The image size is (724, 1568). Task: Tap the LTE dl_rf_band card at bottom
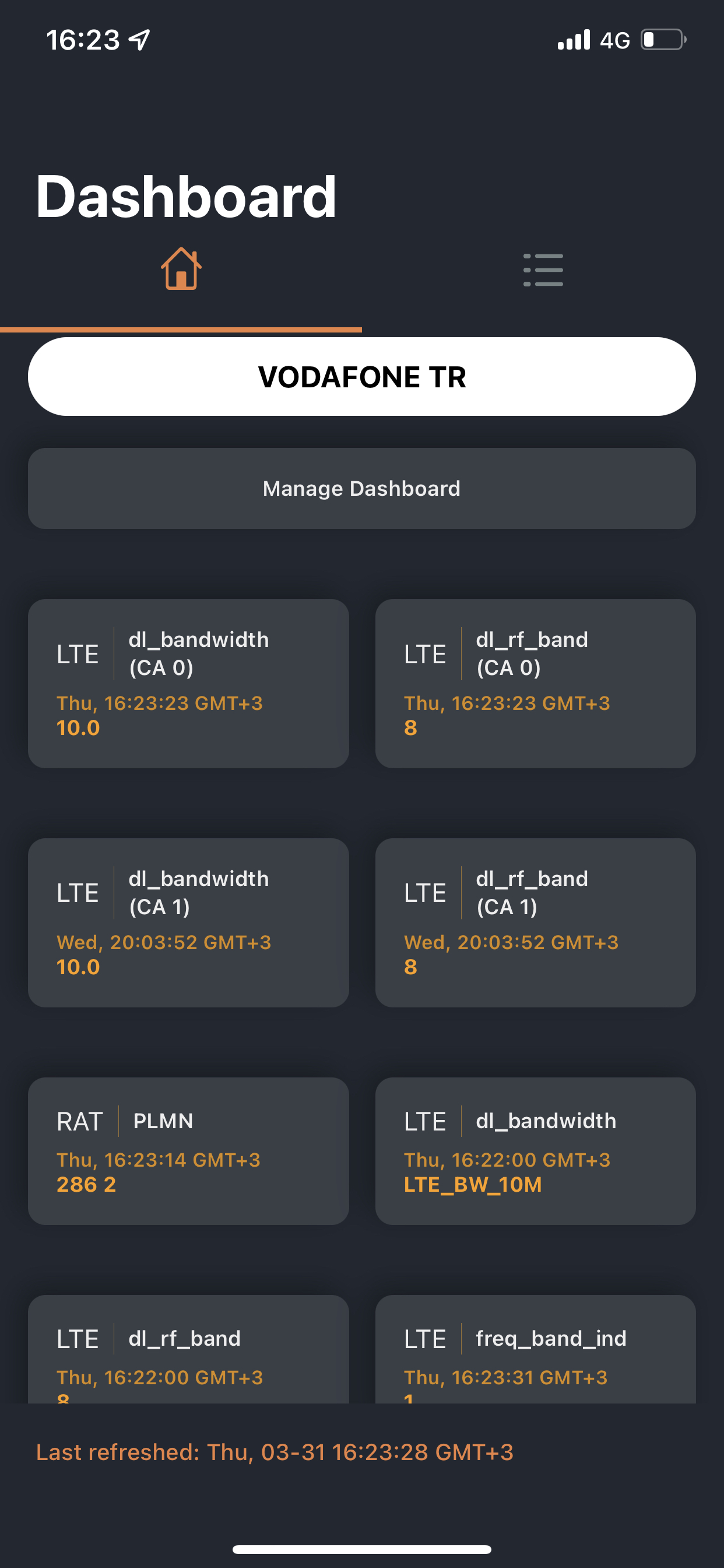(x=189, y=1349)
